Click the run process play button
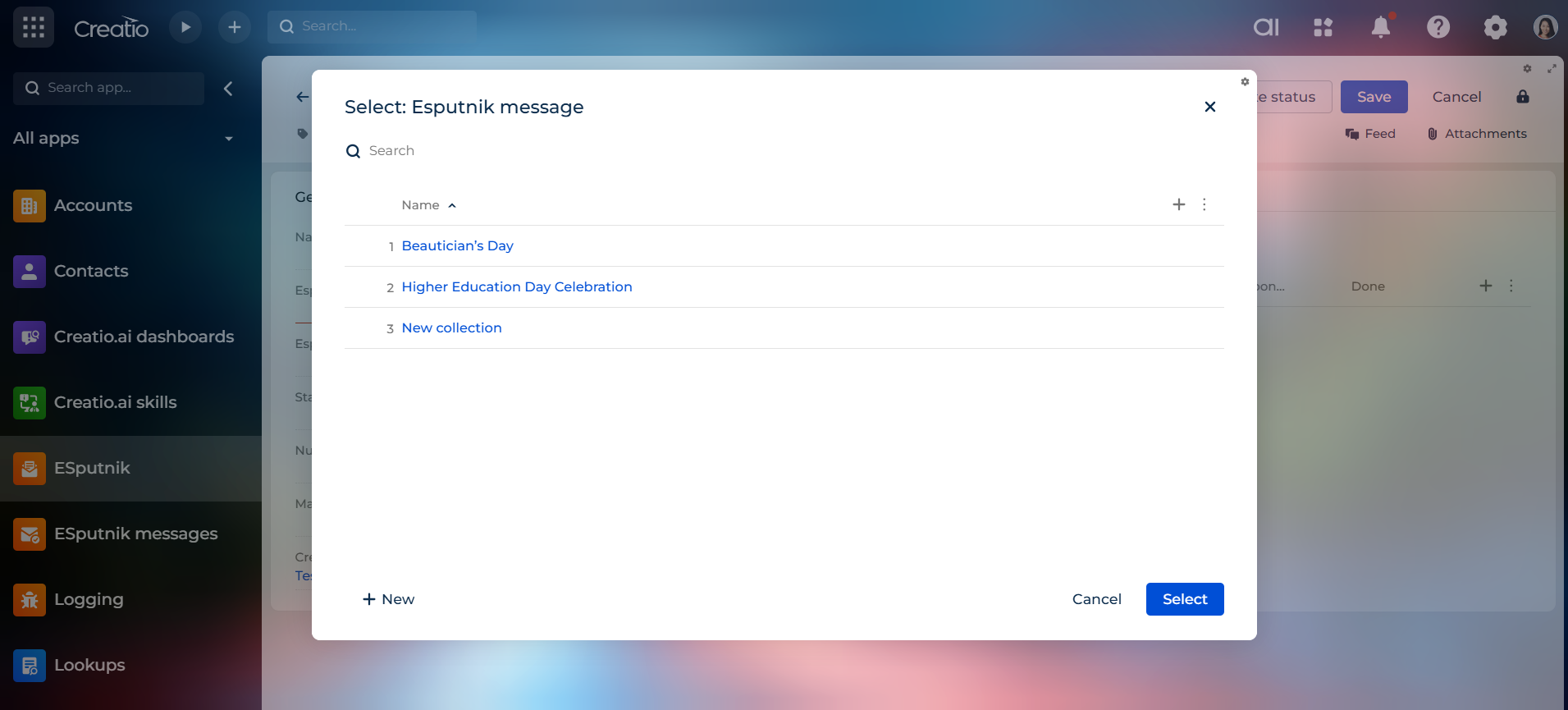1568x710 pixels. [x=185, y=27]
